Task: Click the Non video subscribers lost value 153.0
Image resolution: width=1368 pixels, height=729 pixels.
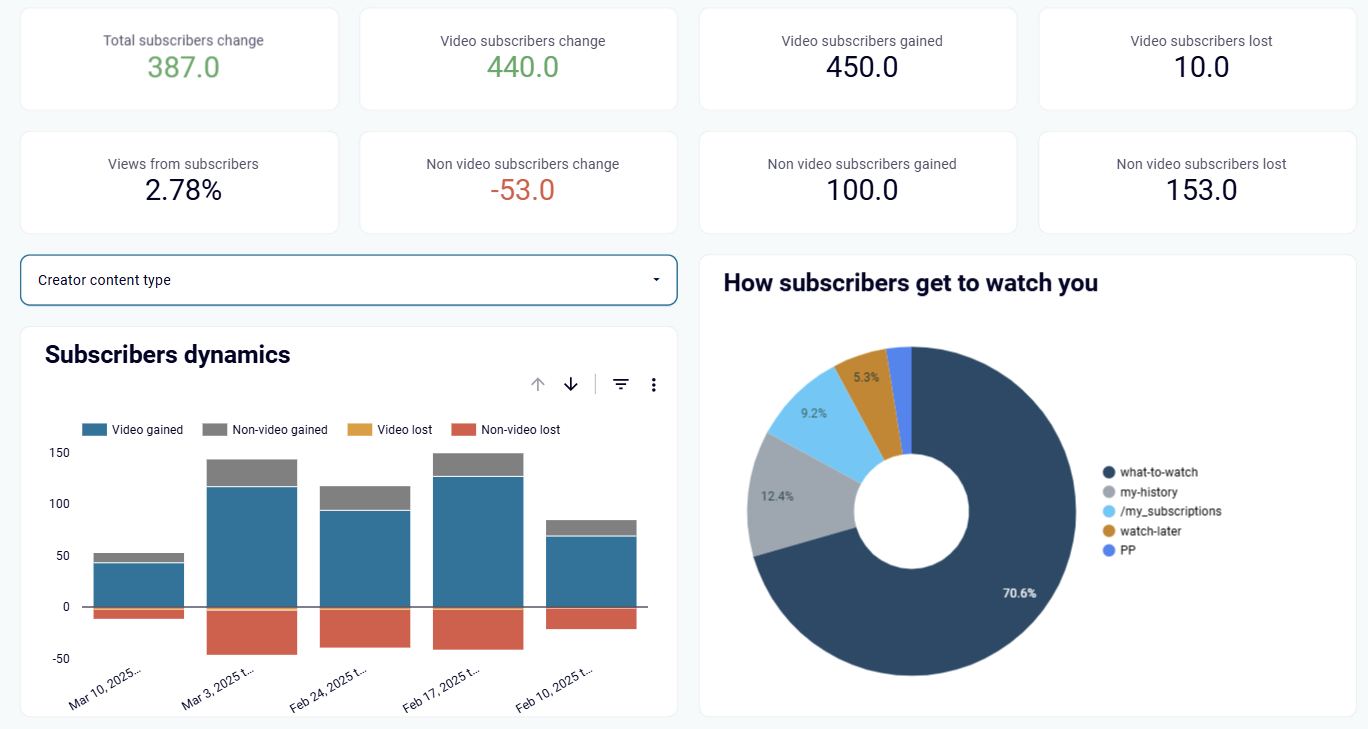Action: [1202, 190]
